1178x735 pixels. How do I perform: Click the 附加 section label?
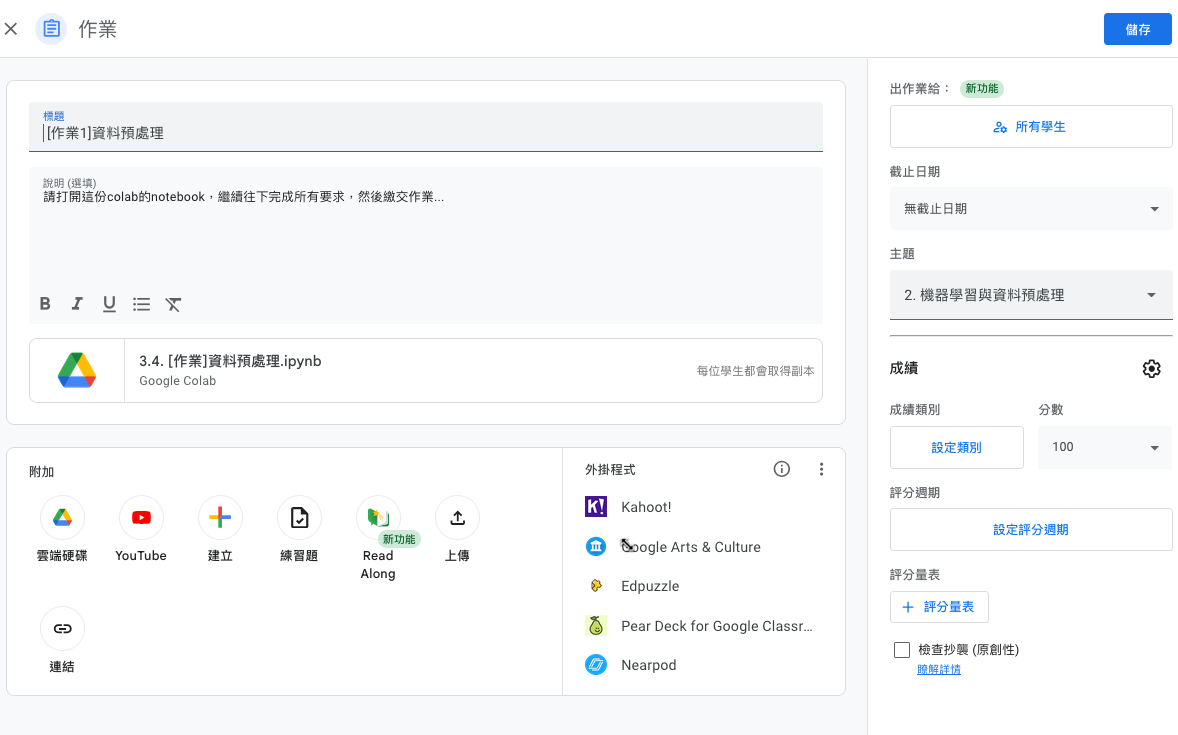[x=41, y=471]
